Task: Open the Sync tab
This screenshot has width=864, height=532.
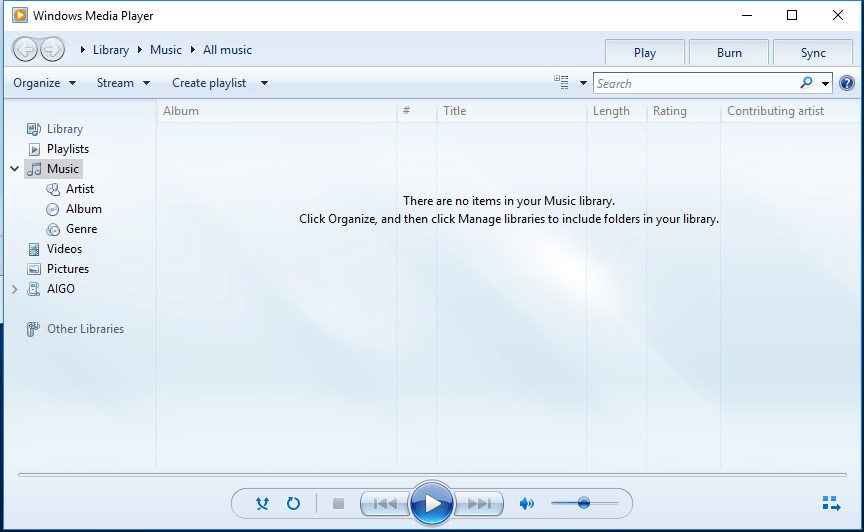Action: pyautogui.click(x=813, y=53)
